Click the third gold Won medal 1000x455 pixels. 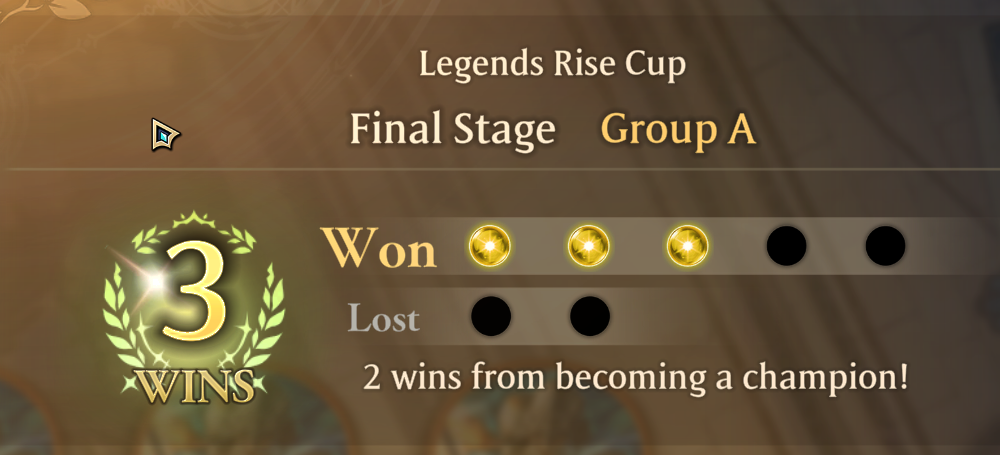click(x=688, y=246)
